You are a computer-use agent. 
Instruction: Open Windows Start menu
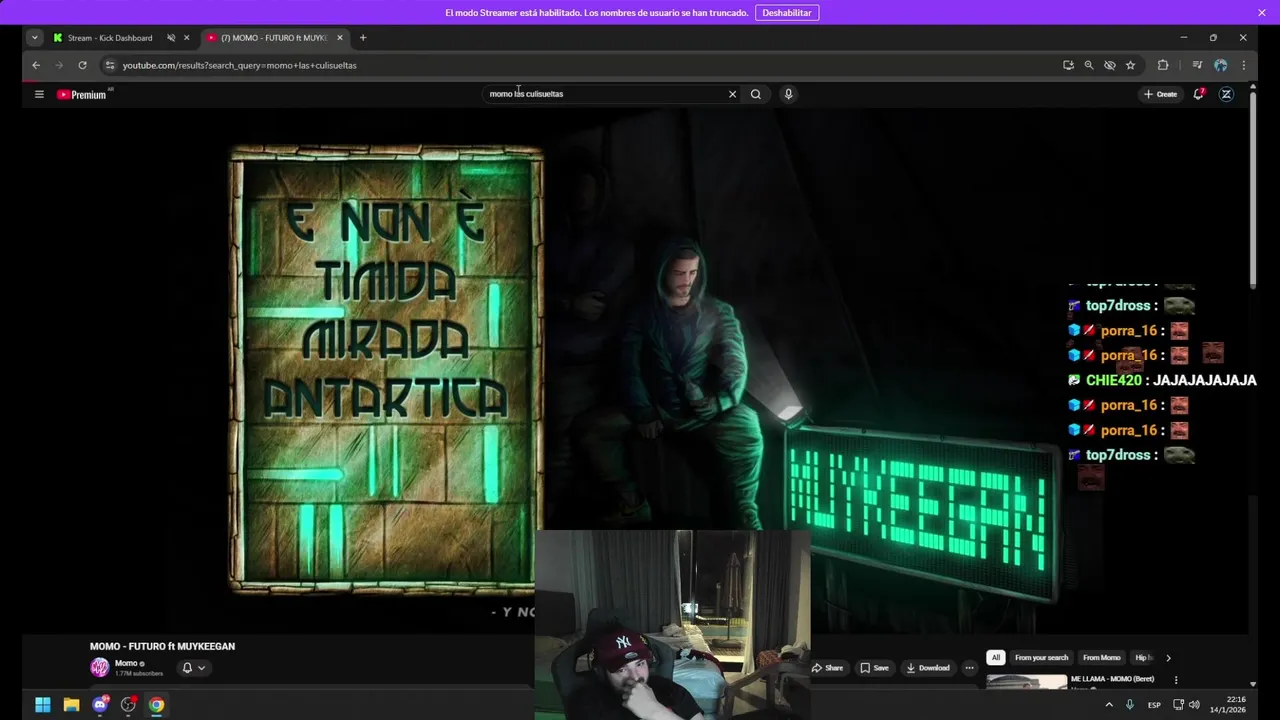(x=43, y=705)
